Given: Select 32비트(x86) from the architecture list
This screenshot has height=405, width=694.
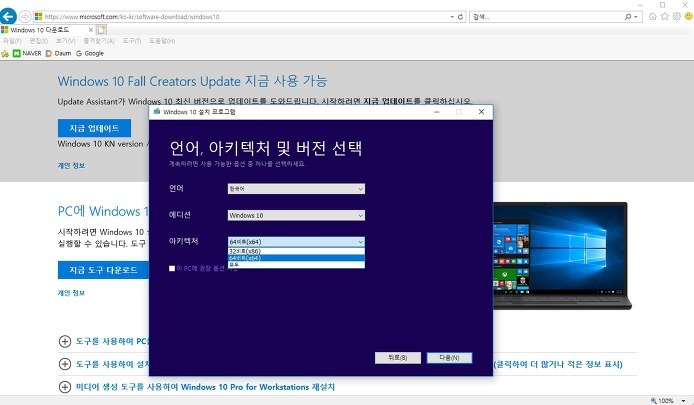Looking at the screenshot, I should [296, 251].
